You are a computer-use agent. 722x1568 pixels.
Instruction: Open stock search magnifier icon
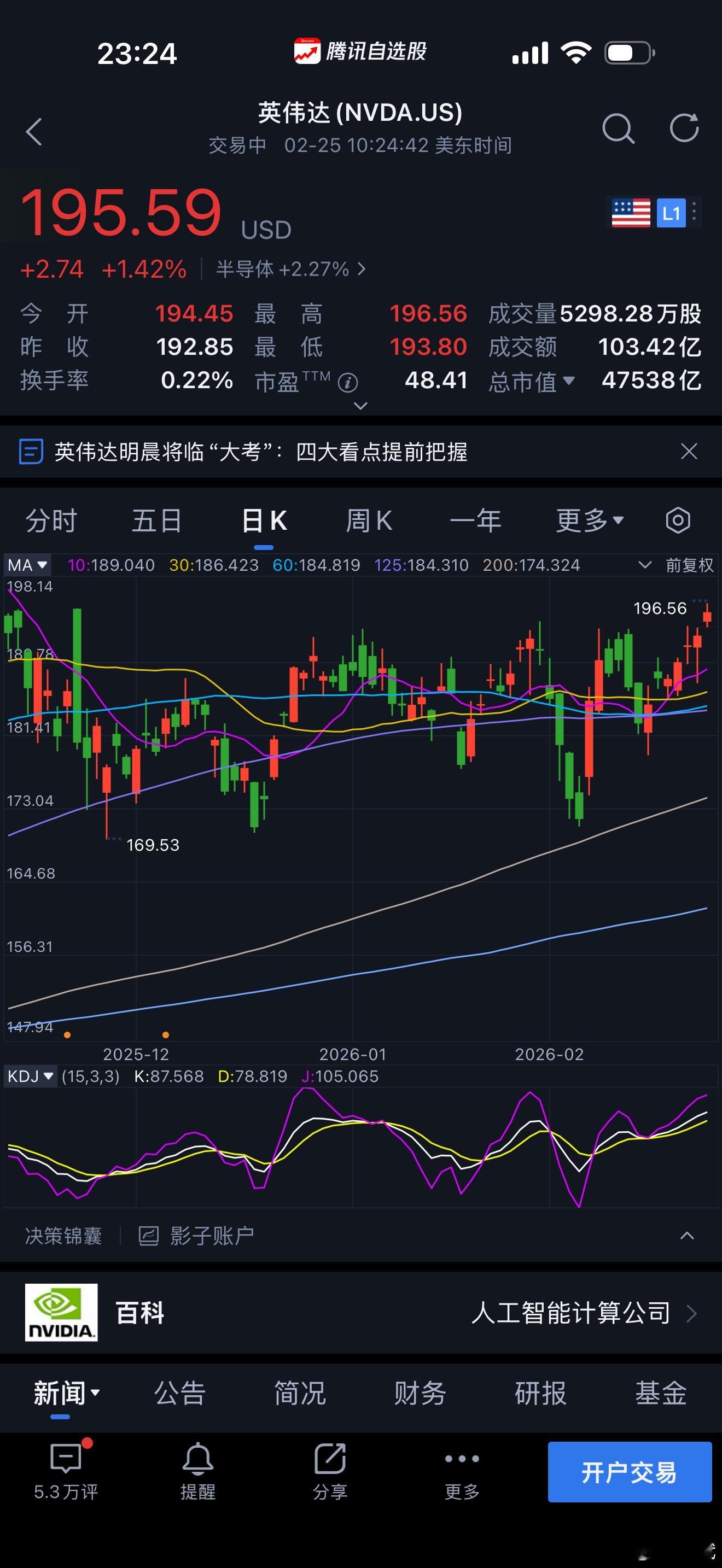click(x=618, y=128)
